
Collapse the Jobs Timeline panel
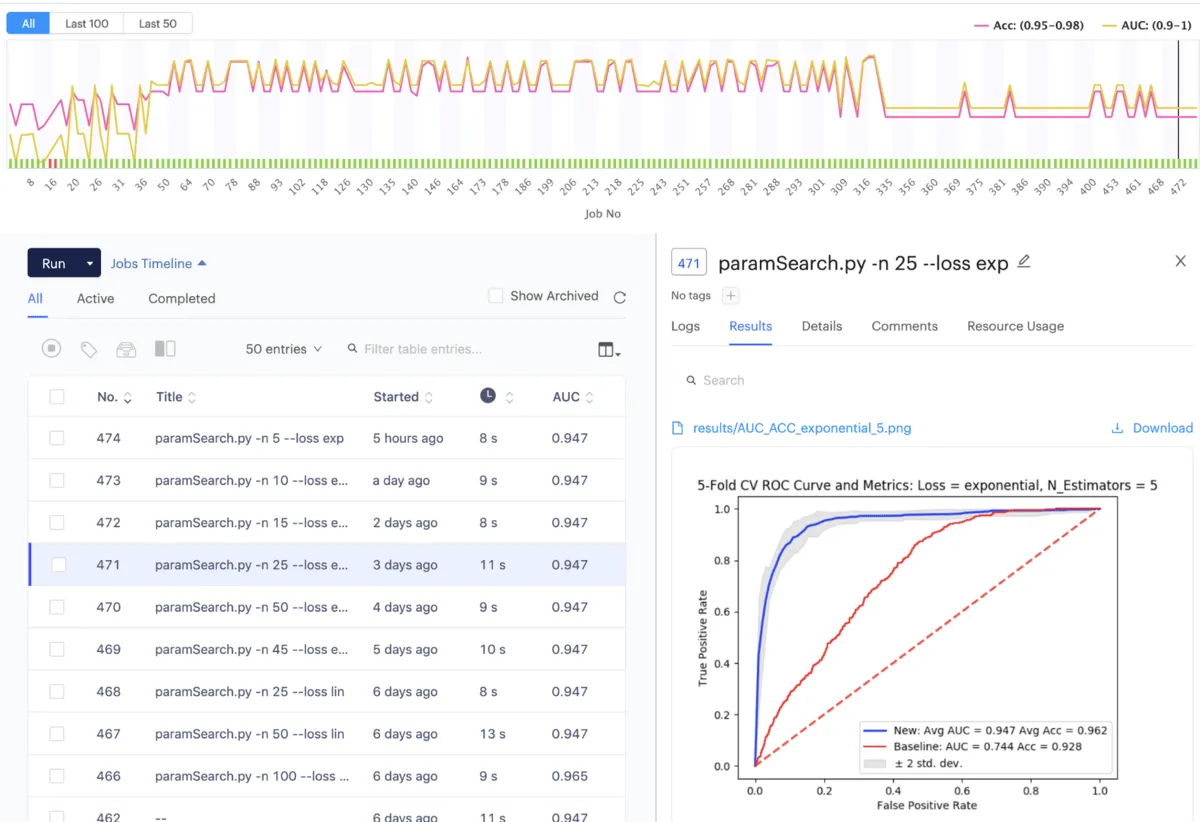pos(158,264)
